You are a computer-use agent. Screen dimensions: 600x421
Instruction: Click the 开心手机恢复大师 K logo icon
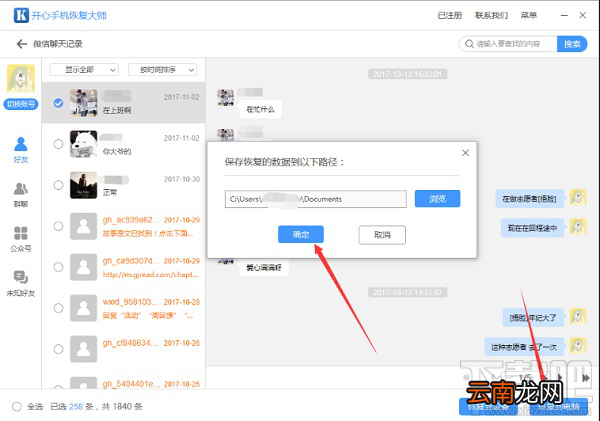[21, 15]
